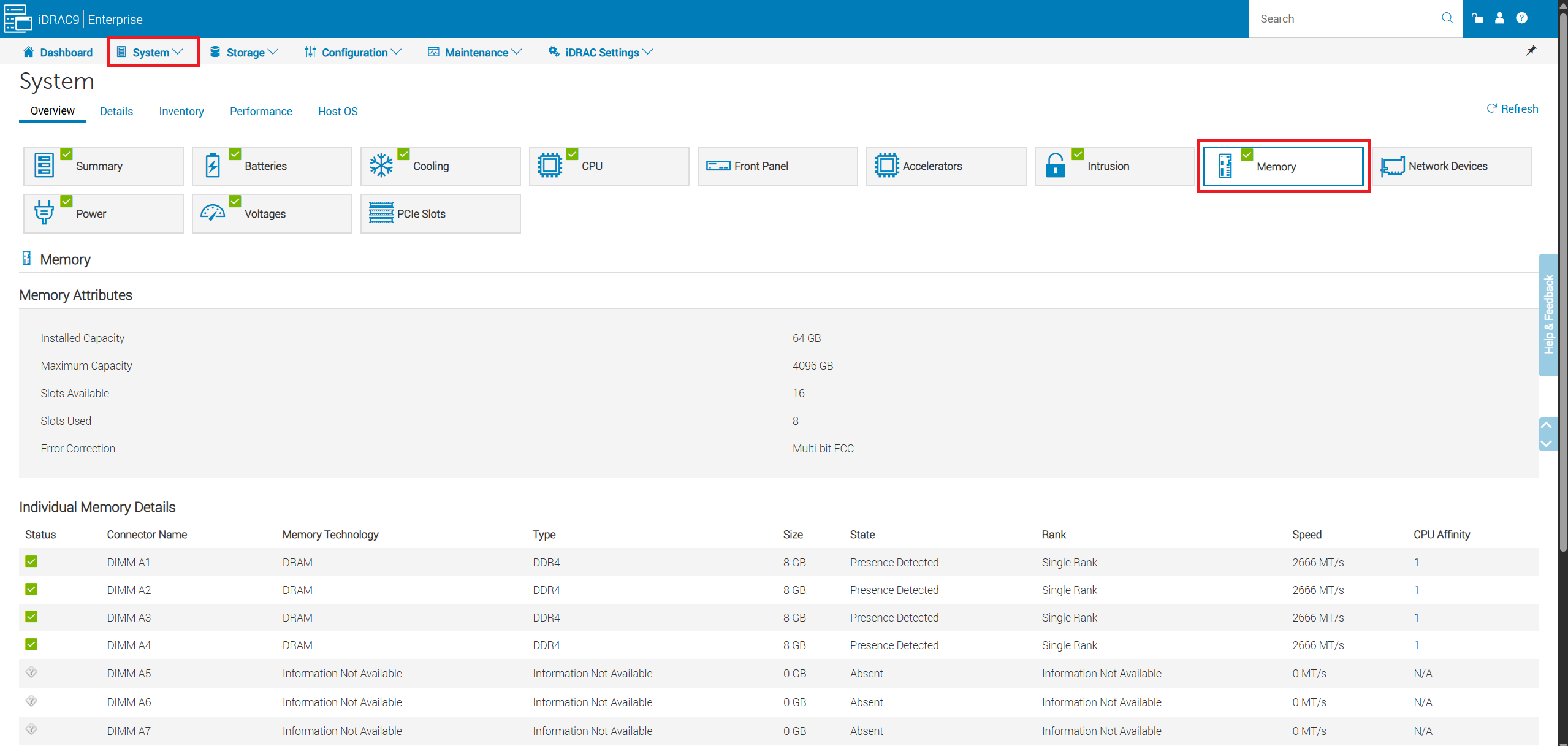1568x746 pixels.
Task: Click the Cooling snowflake icon
Action: tap(381, 166)
